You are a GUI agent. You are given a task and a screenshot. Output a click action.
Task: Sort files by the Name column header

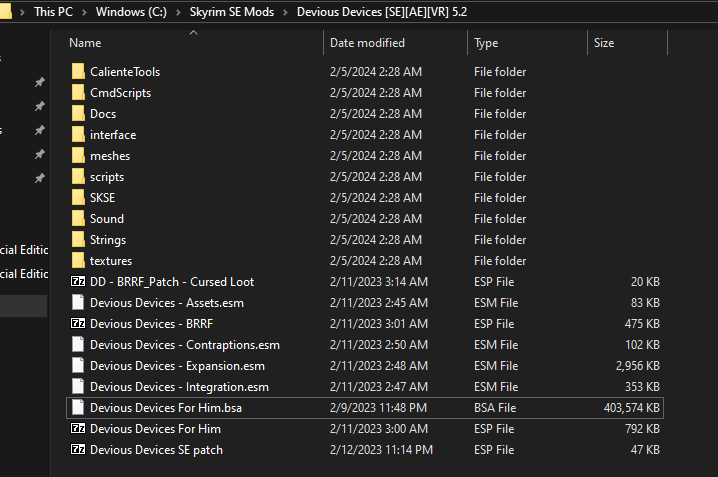[x=85, y=43]
